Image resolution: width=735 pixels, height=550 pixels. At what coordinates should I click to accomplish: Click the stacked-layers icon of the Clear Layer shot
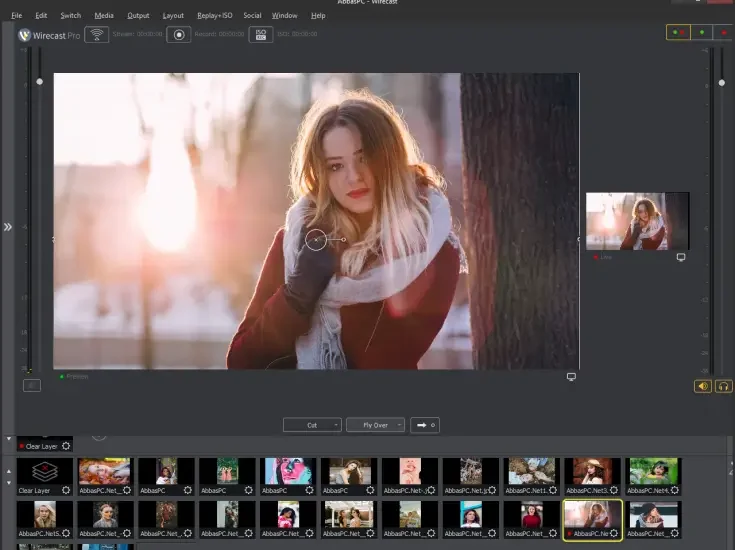pyautogui.click(x=45, y=471)
